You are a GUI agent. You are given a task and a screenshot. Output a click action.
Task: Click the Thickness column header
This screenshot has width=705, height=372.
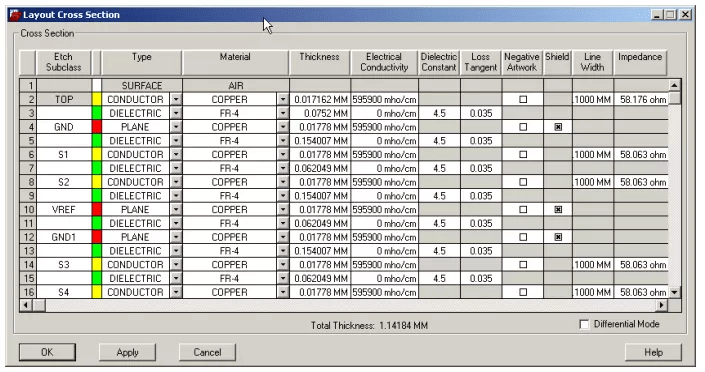(x=320, y=63)
